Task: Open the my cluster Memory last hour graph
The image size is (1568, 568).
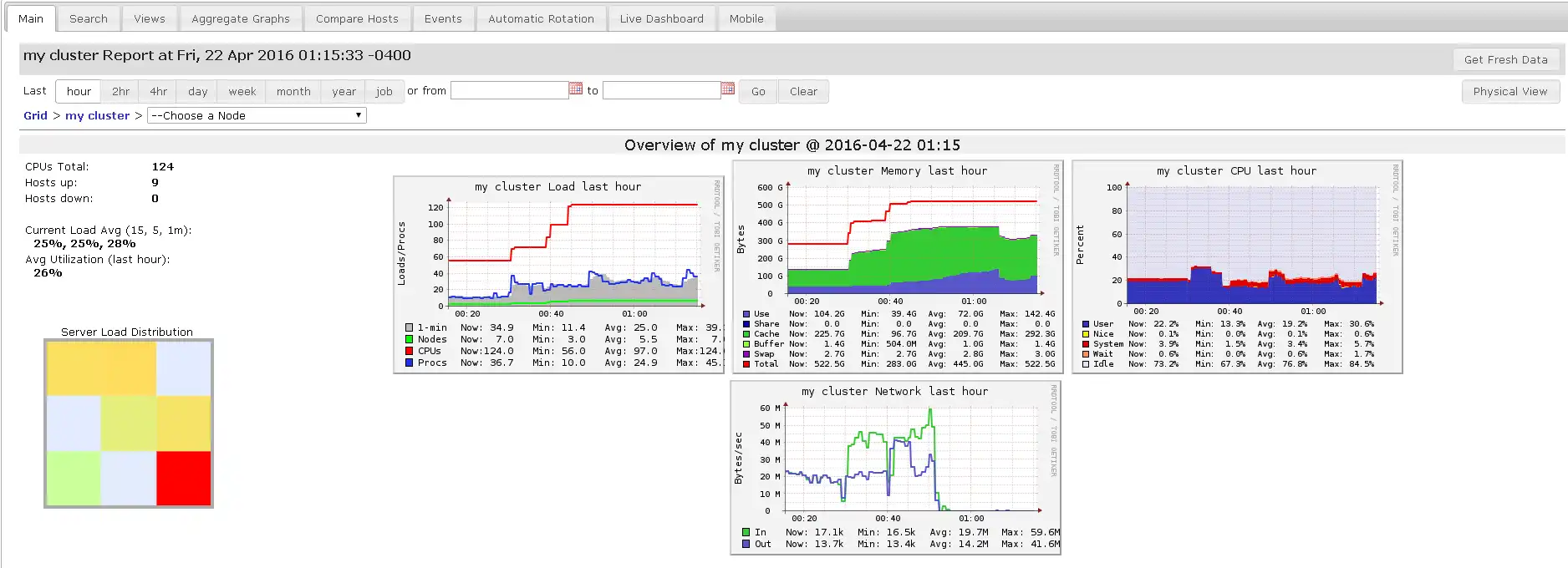Action: 898,266
